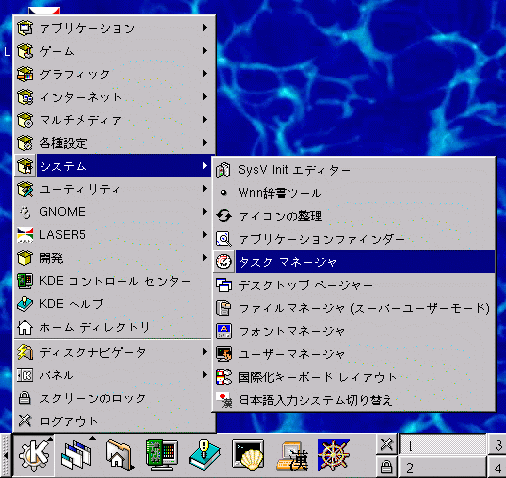Click the GNOME foot icon
The width and height of the screenshot is (506, 478).
[x=25, y=212]
